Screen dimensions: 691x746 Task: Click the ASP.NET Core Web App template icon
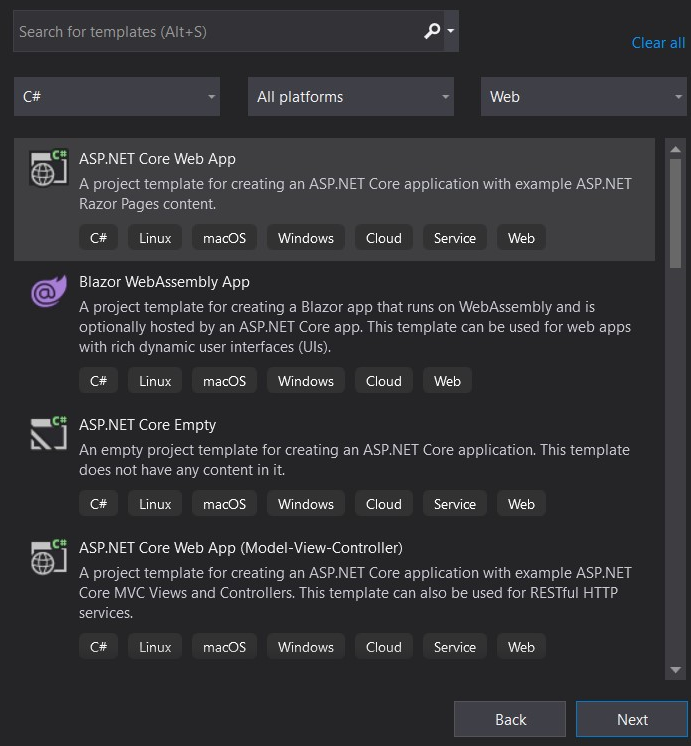pos(49,168)
